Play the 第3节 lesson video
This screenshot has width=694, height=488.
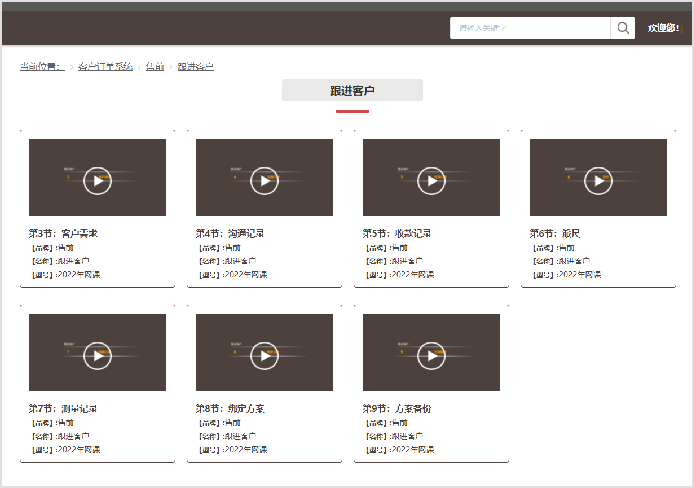pyautogui.click(x=97, y=180)
